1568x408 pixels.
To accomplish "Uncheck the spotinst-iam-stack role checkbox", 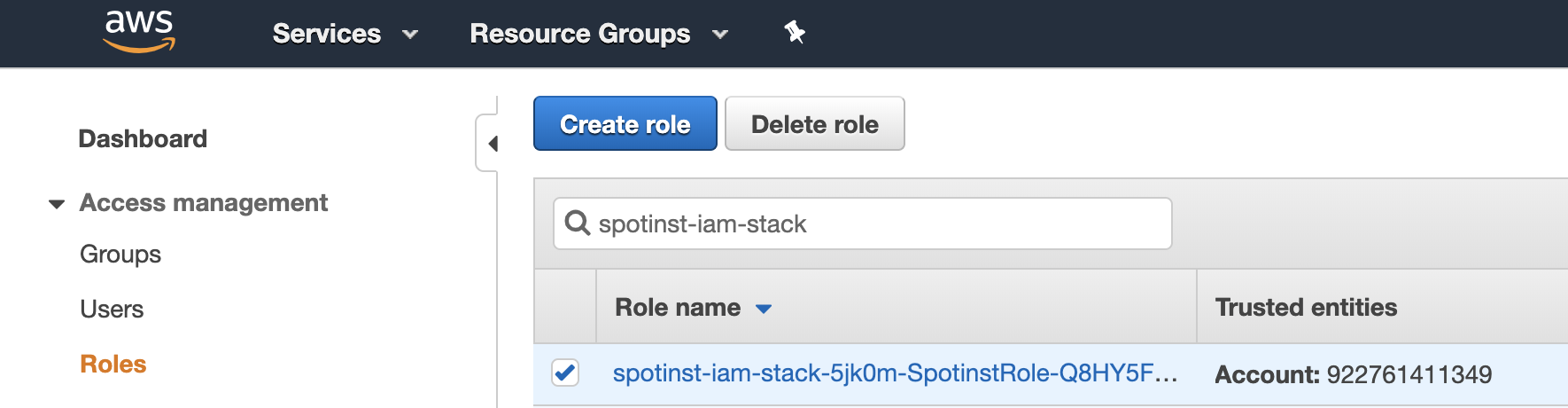I will (x=565, y=373).
